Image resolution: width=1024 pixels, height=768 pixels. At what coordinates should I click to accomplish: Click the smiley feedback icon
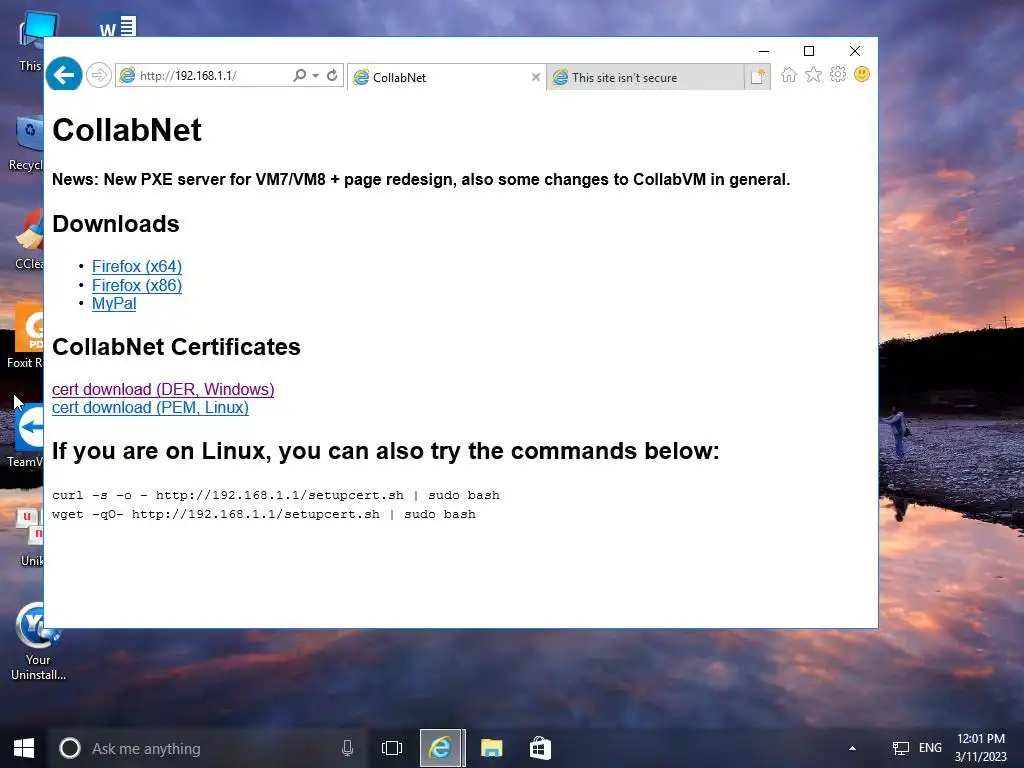pyautogui.click(x=862, y=74)
